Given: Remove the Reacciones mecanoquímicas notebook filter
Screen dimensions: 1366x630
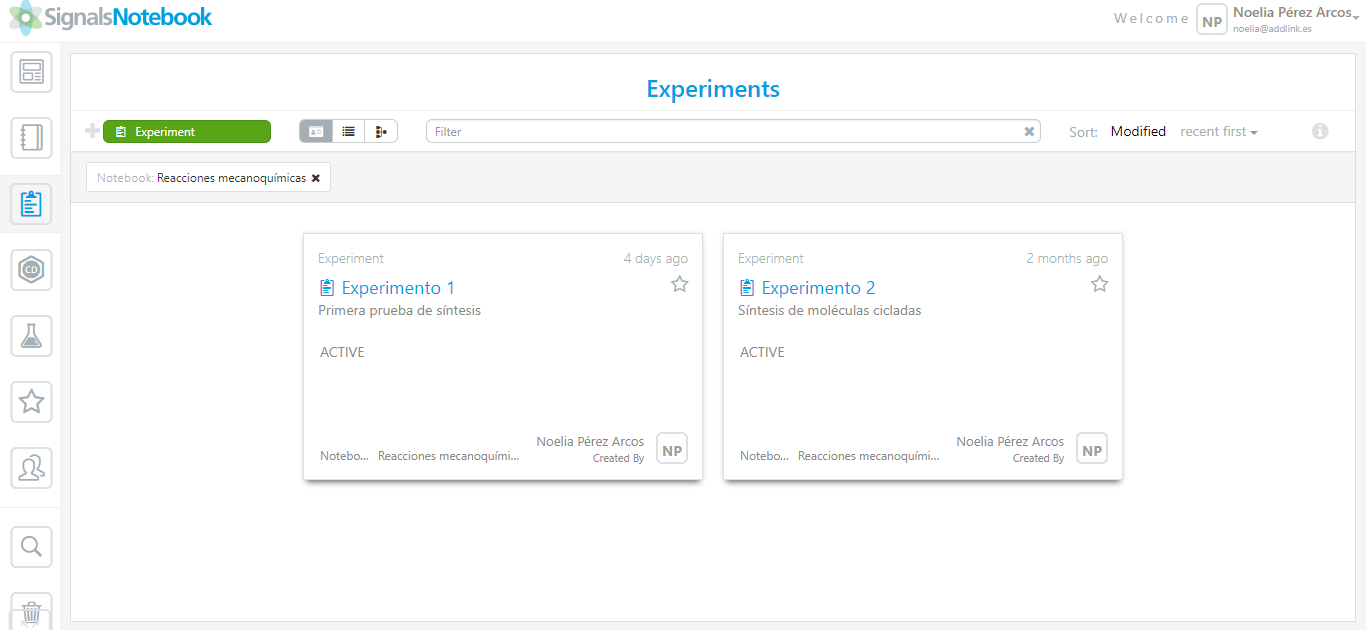Looking at the screenshot, I should [x=316, y=178].
